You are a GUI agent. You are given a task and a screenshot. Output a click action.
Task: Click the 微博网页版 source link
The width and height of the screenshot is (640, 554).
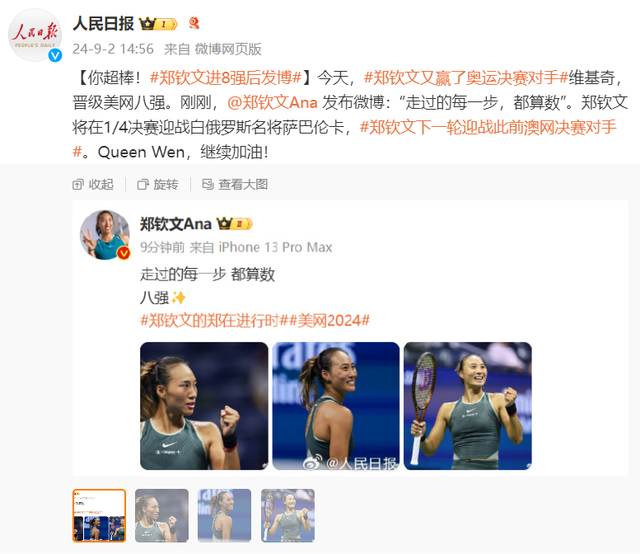point(228,49)
